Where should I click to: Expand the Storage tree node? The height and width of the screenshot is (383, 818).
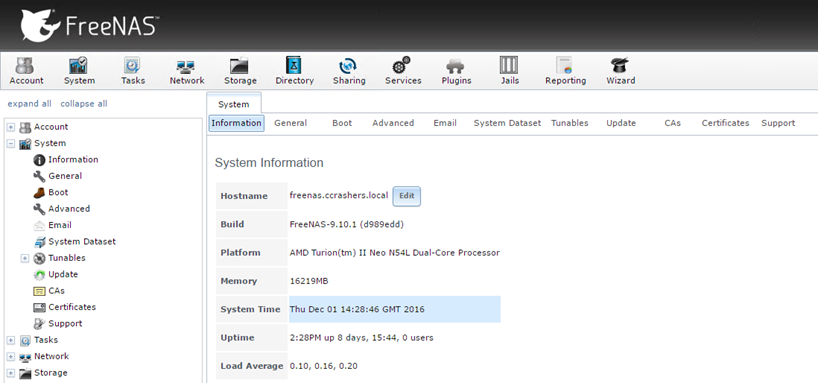[10, 373]
